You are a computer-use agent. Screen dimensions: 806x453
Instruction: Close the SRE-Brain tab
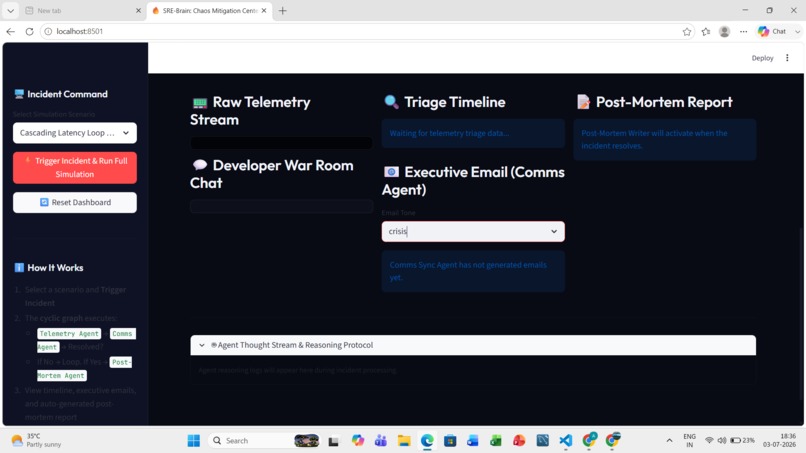click(x=264, y=10)
